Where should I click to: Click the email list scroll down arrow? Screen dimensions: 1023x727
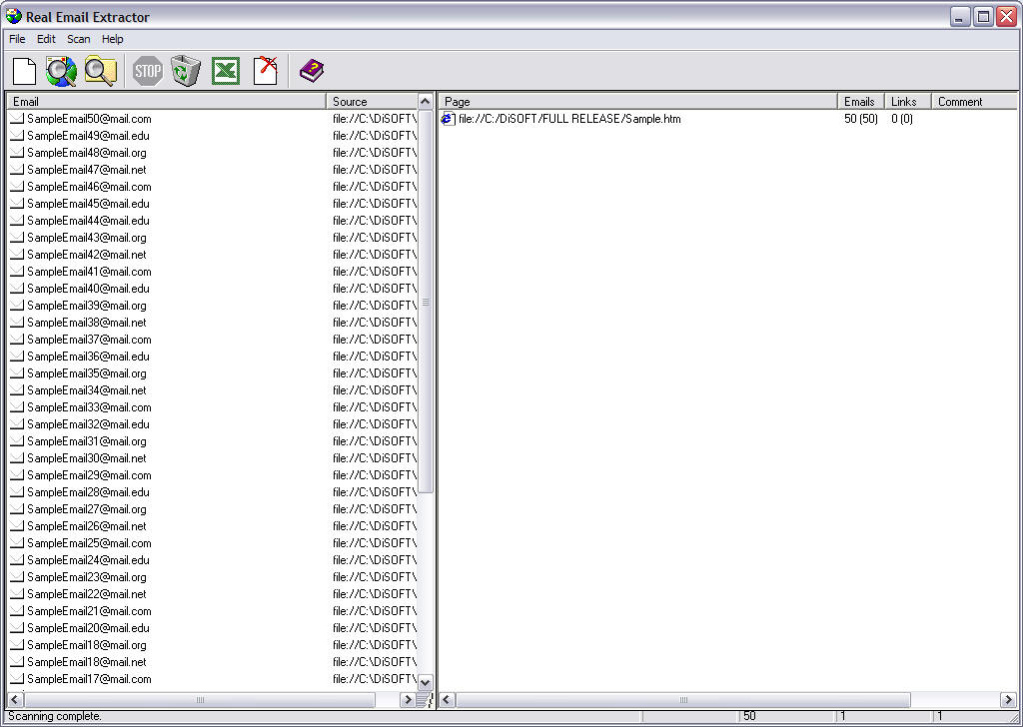tap(425, 683)
